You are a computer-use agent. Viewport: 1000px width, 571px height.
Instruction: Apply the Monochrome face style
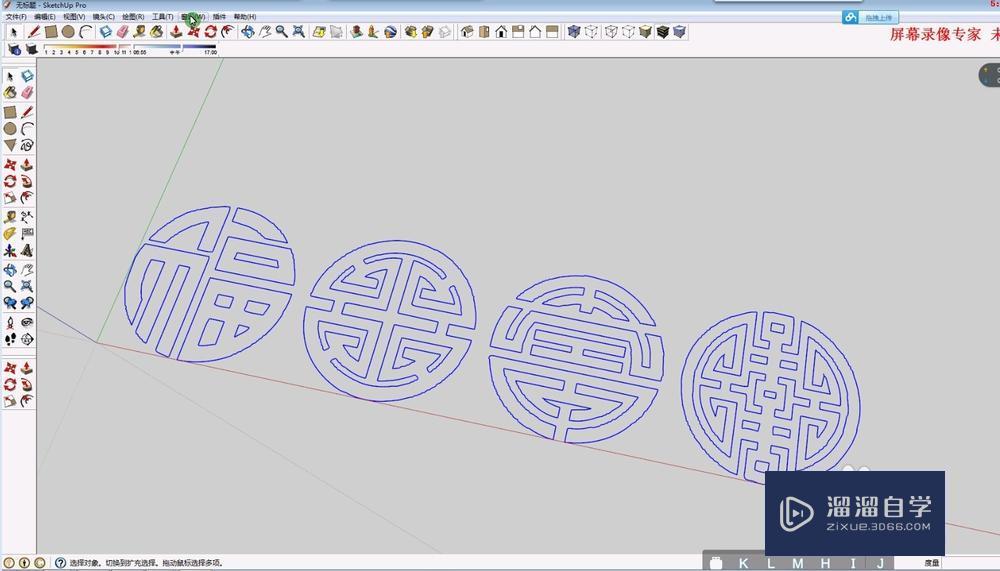679,32
